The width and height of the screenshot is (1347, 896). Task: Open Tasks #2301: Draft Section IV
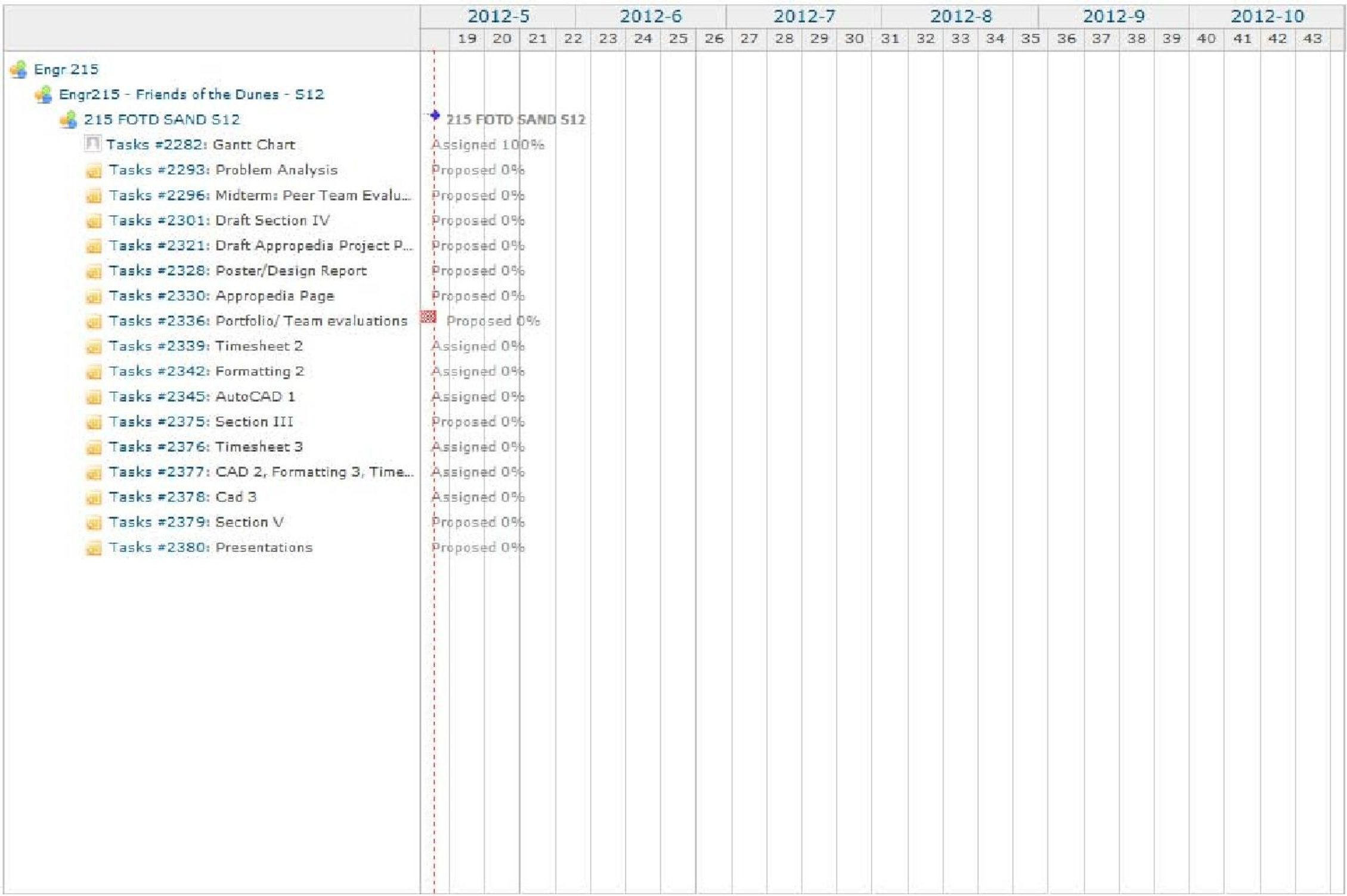[219, 220]
